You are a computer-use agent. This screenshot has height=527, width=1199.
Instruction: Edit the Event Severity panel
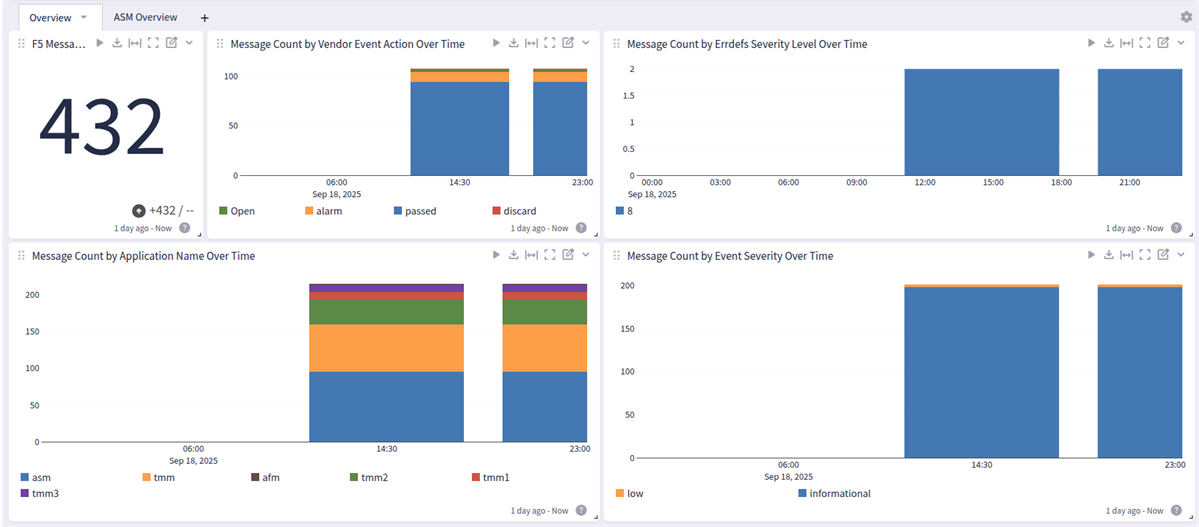(1162, 256)
